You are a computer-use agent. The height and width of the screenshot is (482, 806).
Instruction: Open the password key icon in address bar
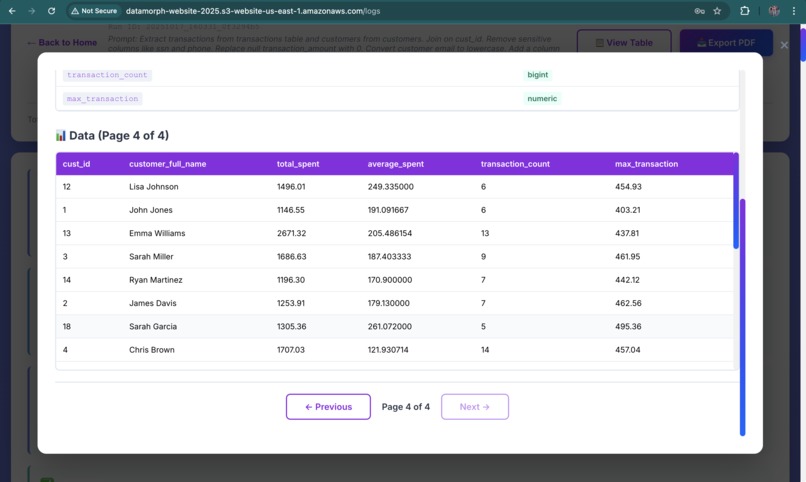point(699,11)
